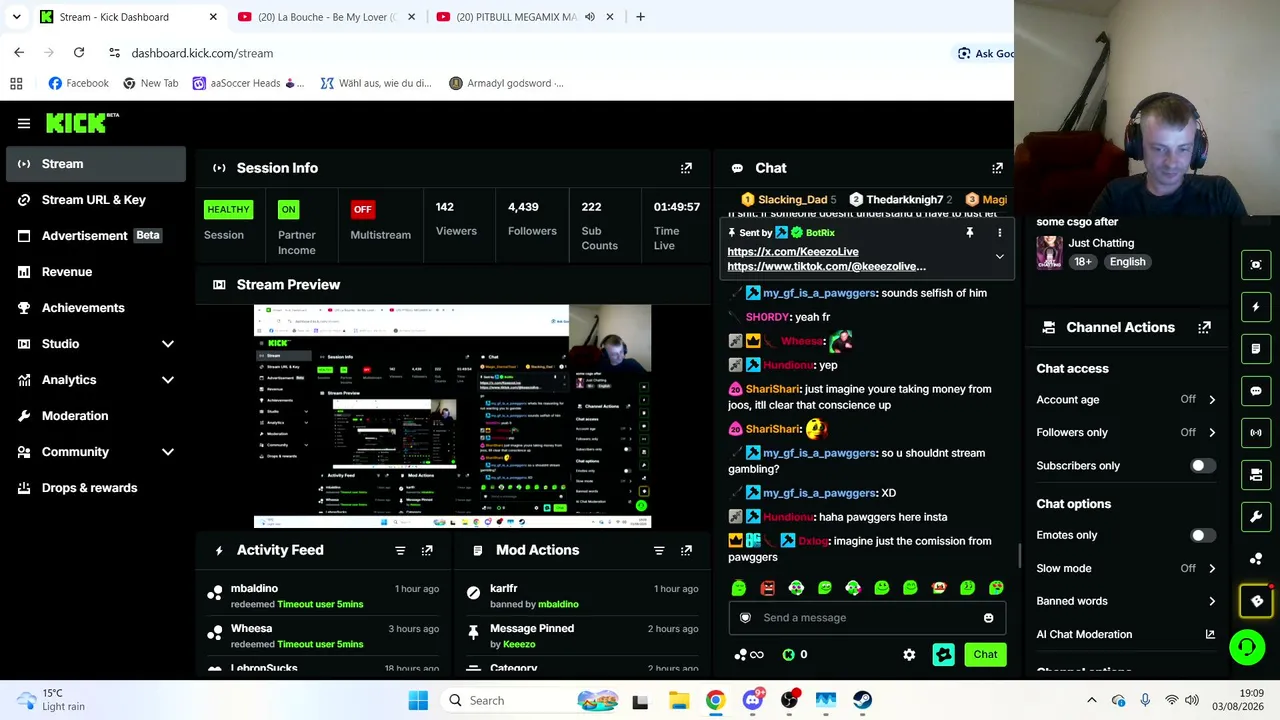Pop out the Chat panel
Viewport: 1280px width, 720px height.
click(x=997, y=168)
